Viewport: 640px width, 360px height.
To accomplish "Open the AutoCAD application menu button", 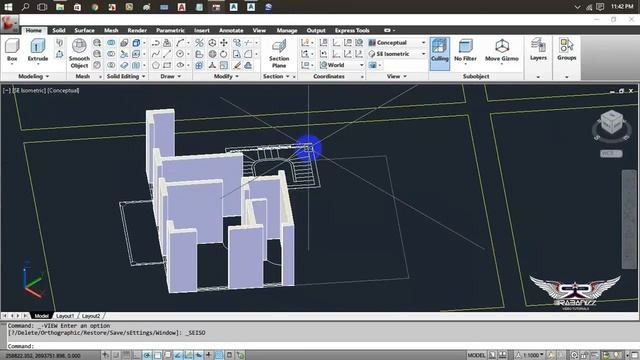I will pyautogui.click(x=9, y=23).
